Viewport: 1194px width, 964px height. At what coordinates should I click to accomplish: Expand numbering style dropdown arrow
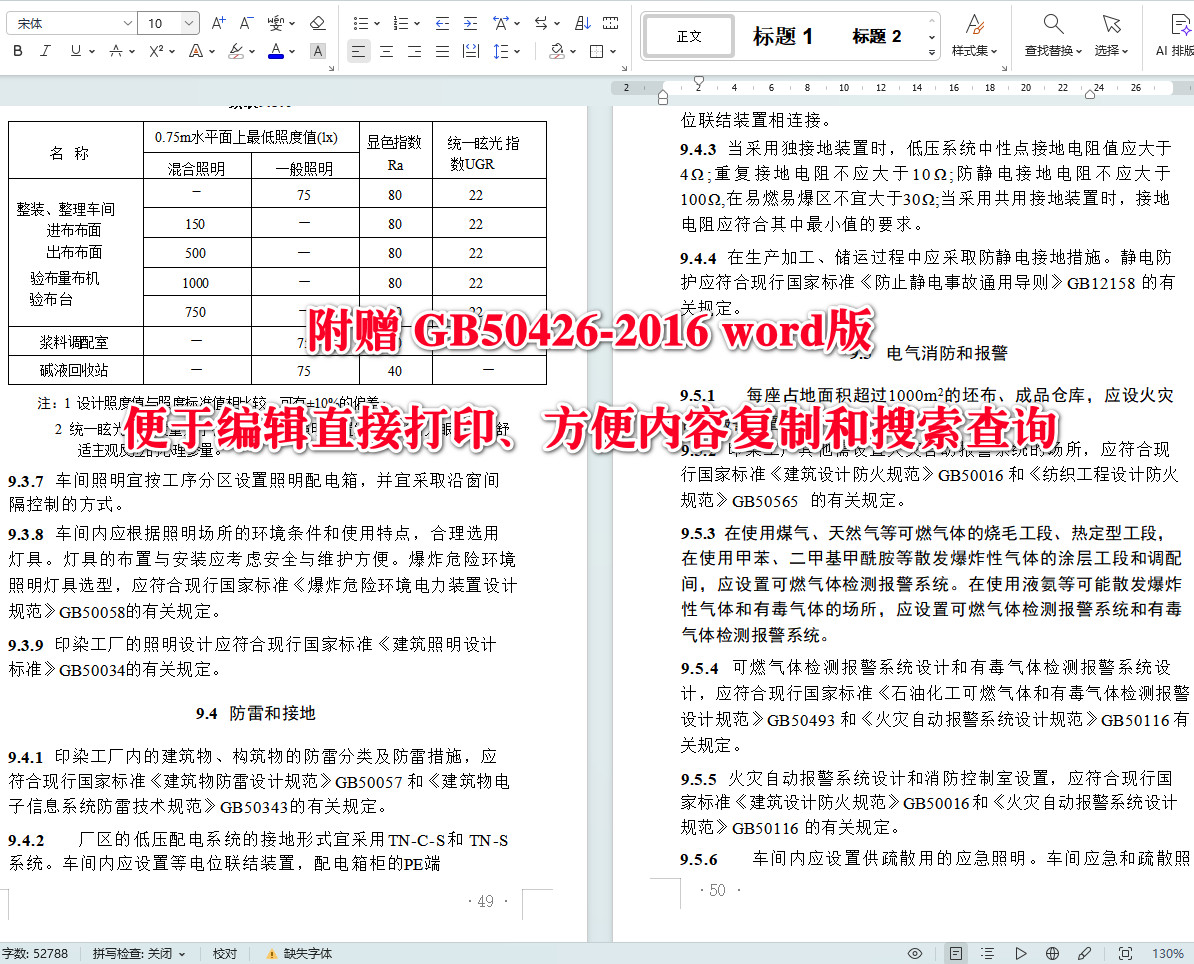coord(417,24)
